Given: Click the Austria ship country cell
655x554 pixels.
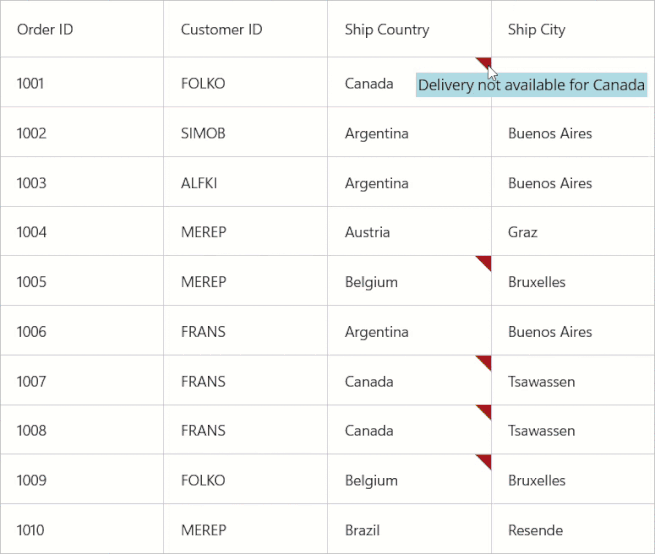Looking at the screenshot, I should point(367,232).
